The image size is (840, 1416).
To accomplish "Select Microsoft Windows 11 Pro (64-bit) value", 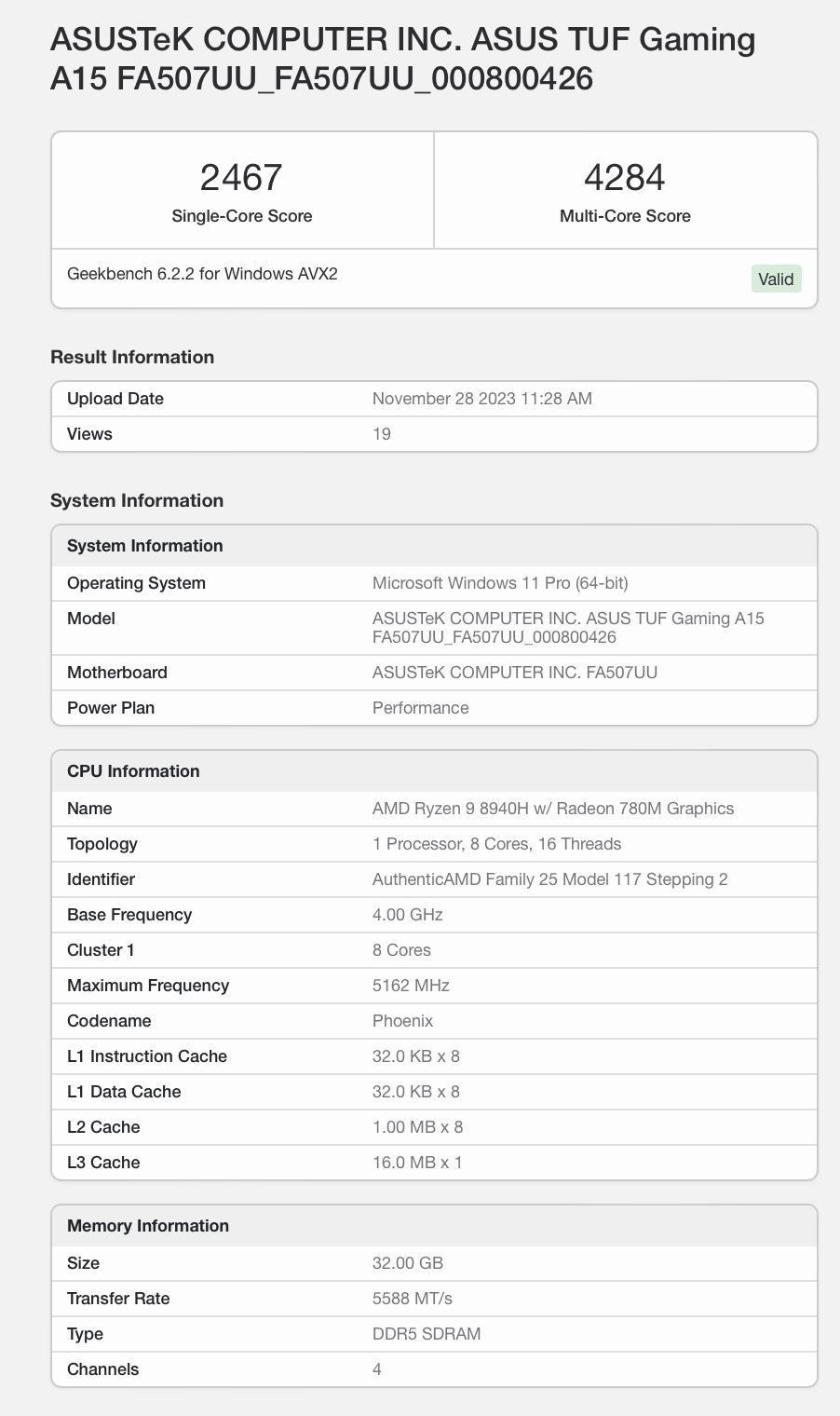I will [x=500, y=583].
